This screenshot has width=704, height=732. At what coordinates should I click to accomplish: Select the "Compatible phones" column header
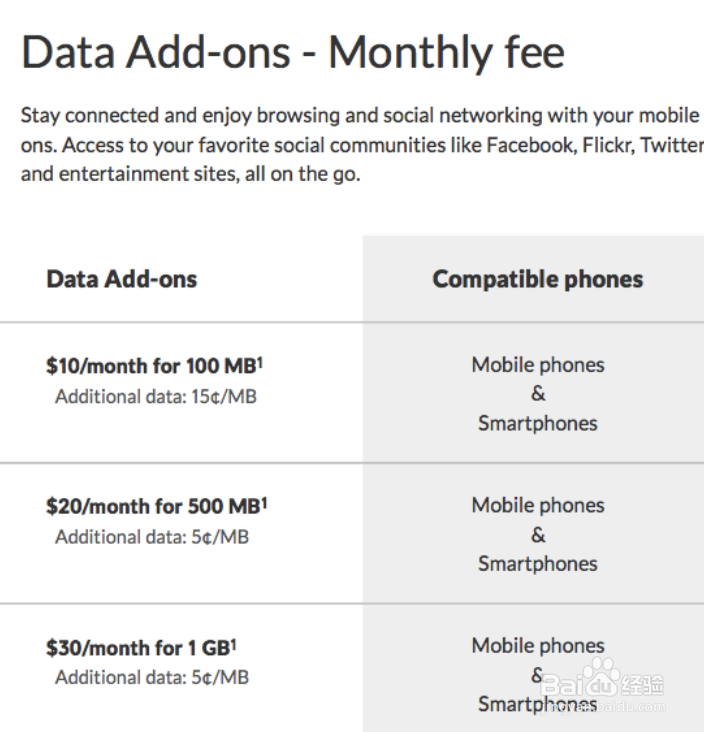pyautogui.click(x=537, y=279)
